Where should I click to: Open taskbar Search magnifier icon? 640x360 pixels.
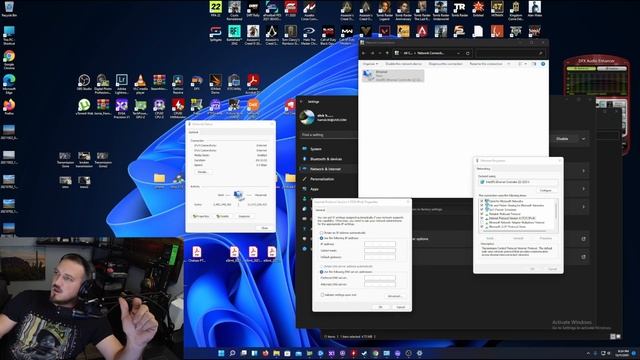(232, 353)
